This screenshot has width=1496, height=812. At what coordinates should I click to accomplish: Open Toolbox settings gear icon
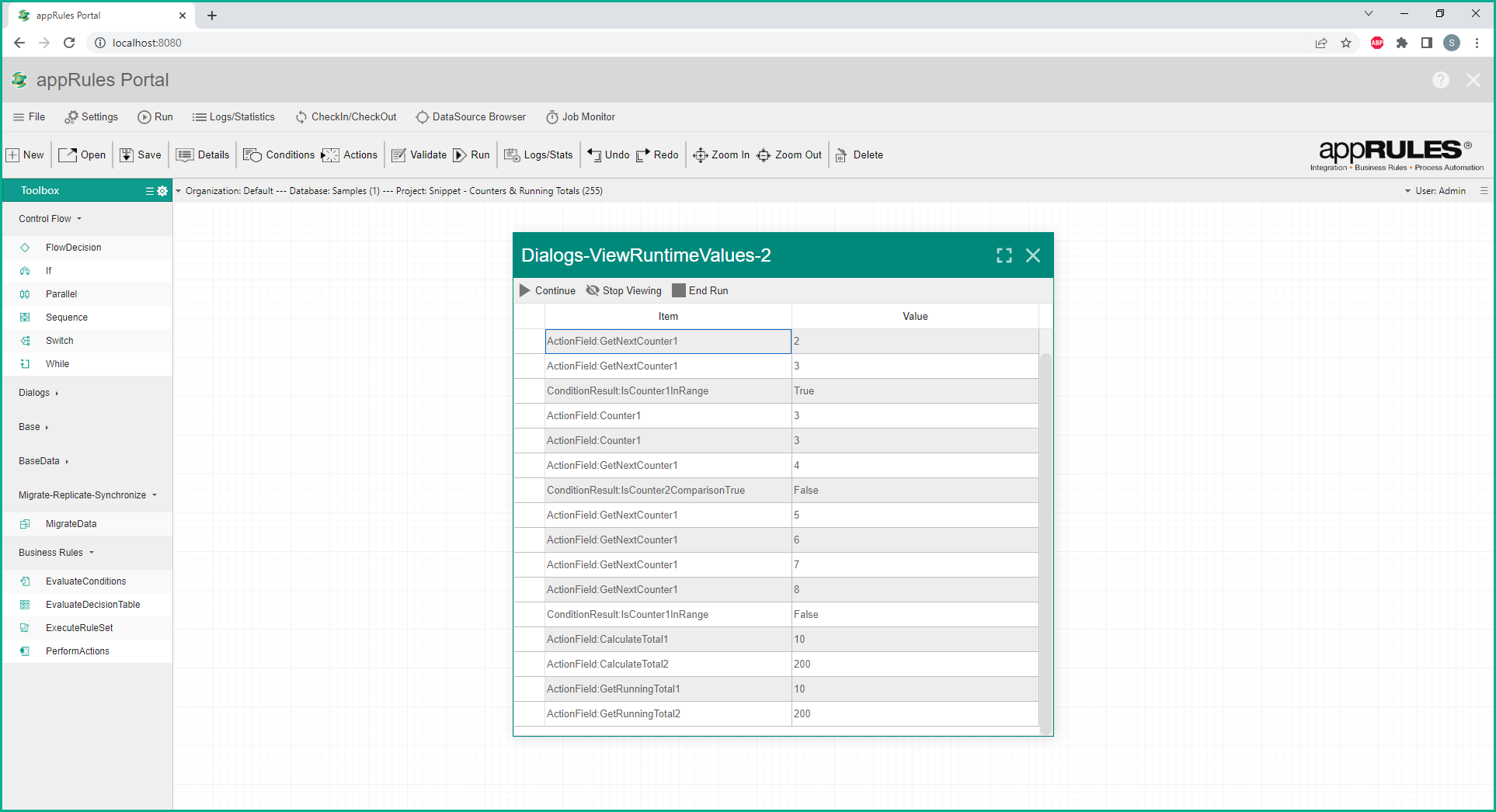tap(162, 191)
